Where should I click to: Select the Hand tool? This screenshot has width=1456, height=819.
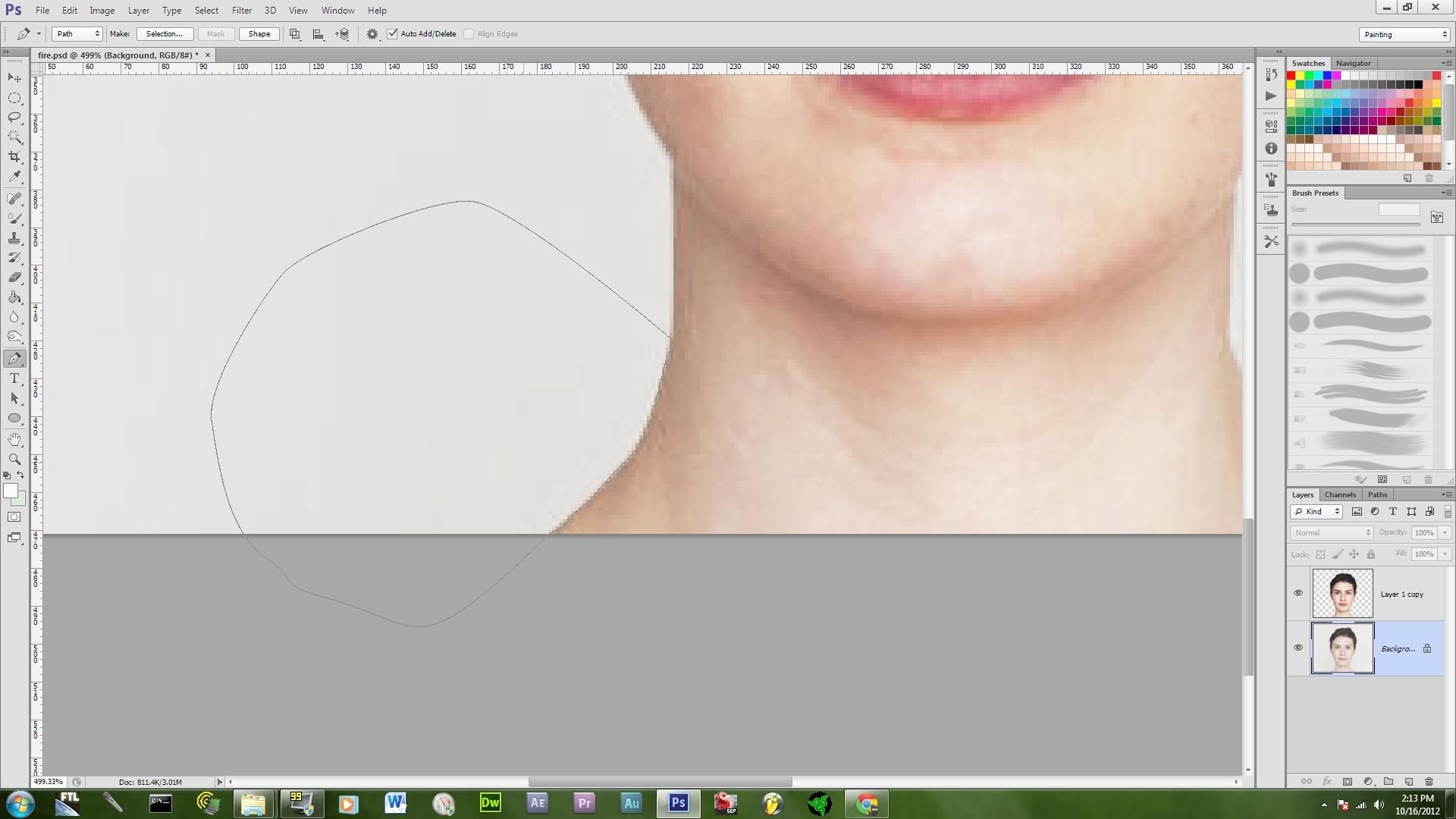[14, 439]
